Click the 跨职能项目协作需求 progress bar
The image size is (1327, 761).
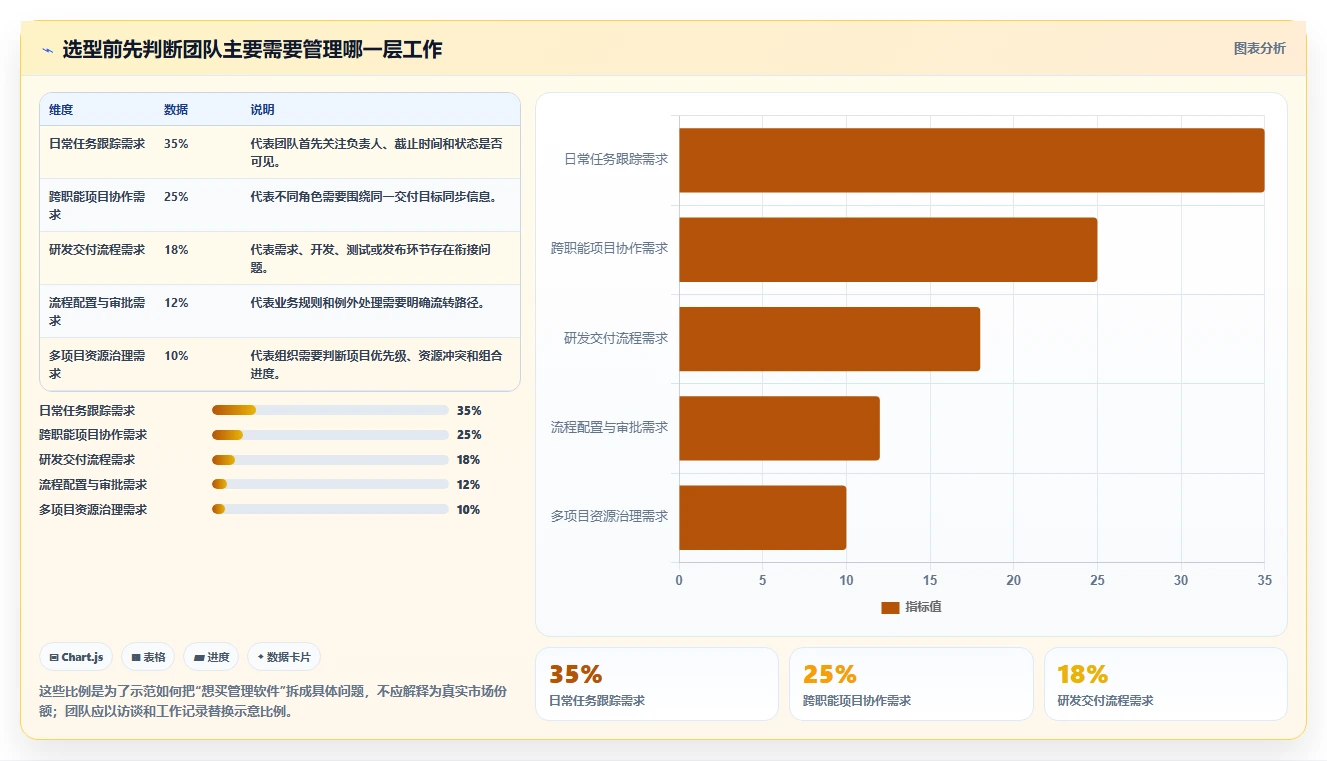(x=330, y=435)
